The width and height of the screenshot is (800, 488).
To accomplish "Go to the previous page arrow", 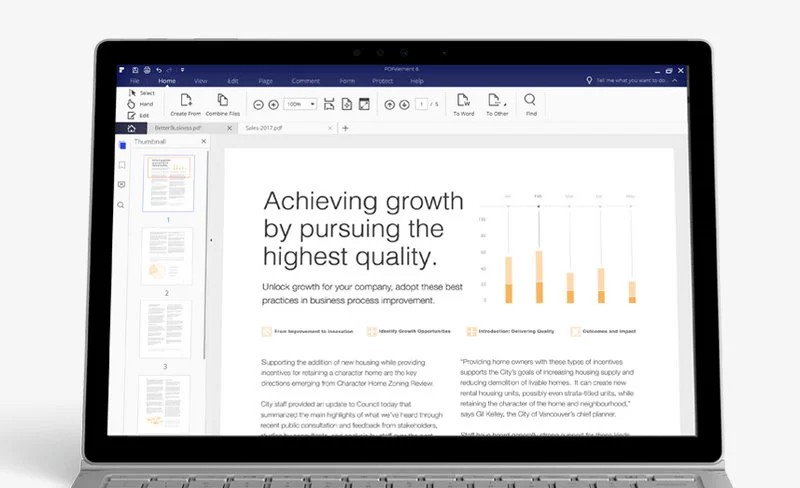I will click(x=389, y=104).
